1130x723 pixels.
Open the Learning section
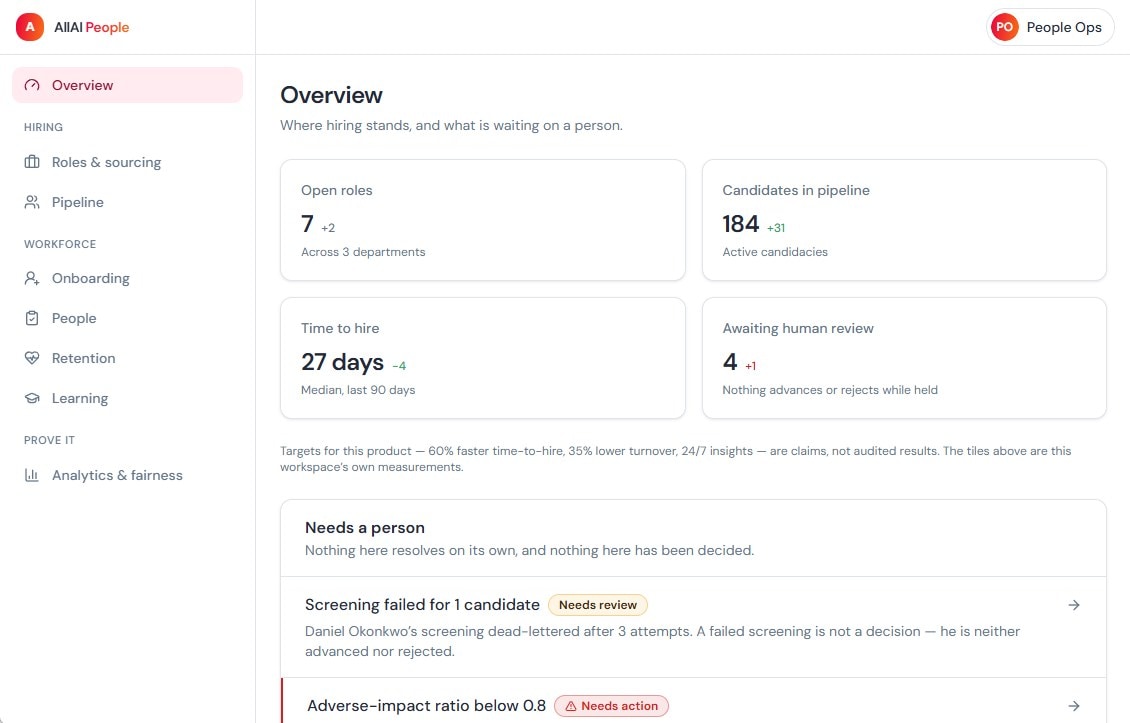point(128,398)
